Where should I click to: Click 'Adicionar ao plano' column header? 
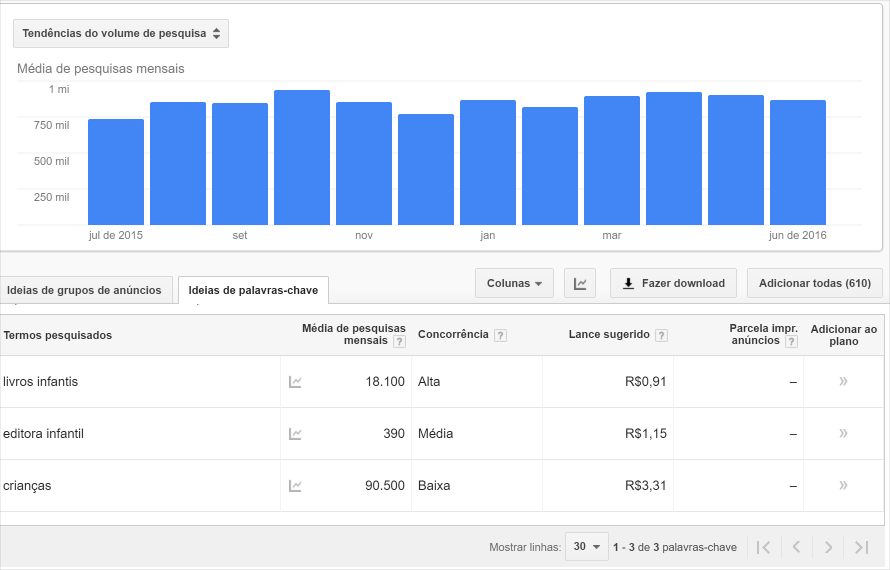point(843,335)
